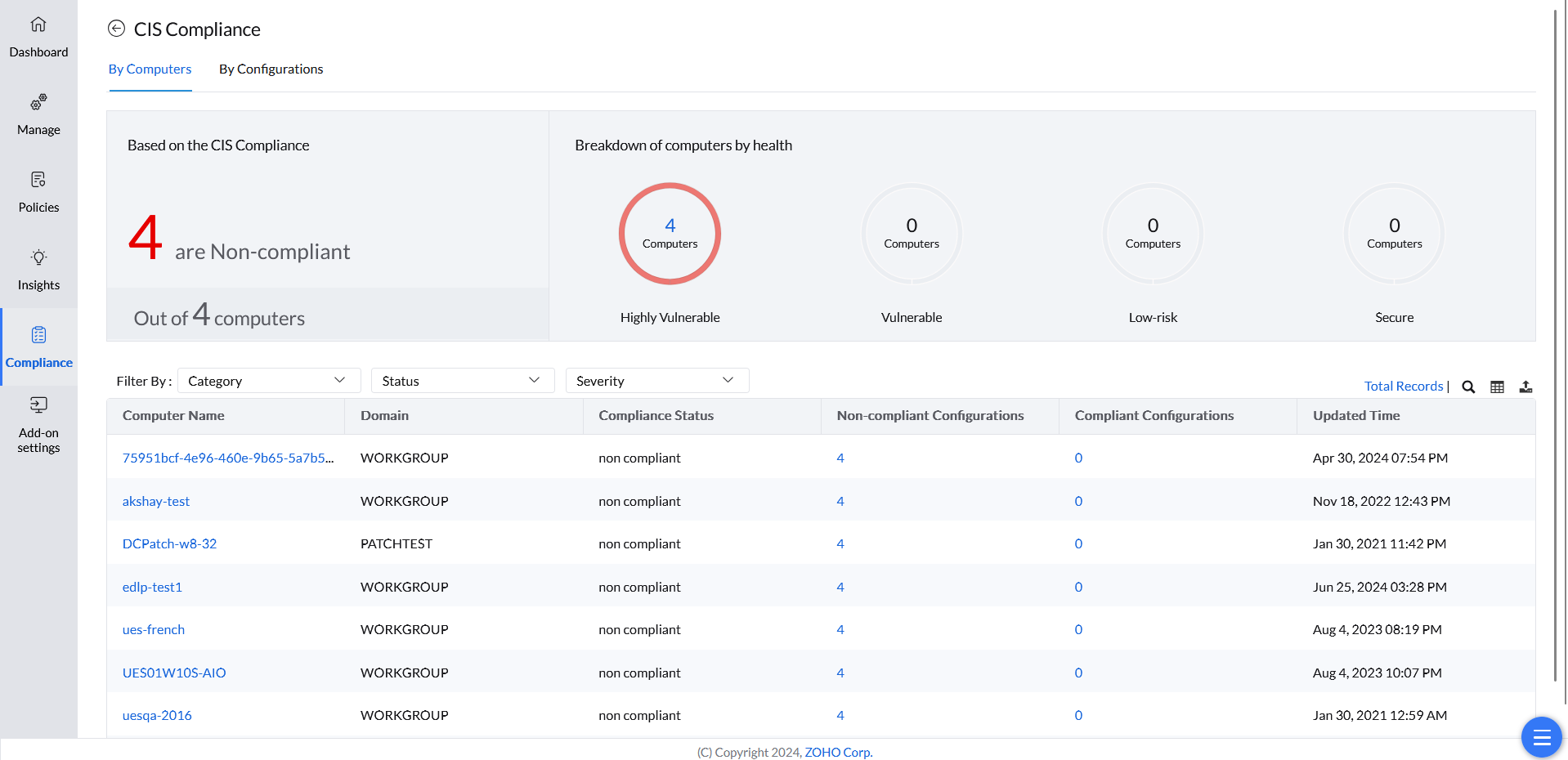
Task: Open the Dashboard home icon
Action: click(x=38, y=25)
